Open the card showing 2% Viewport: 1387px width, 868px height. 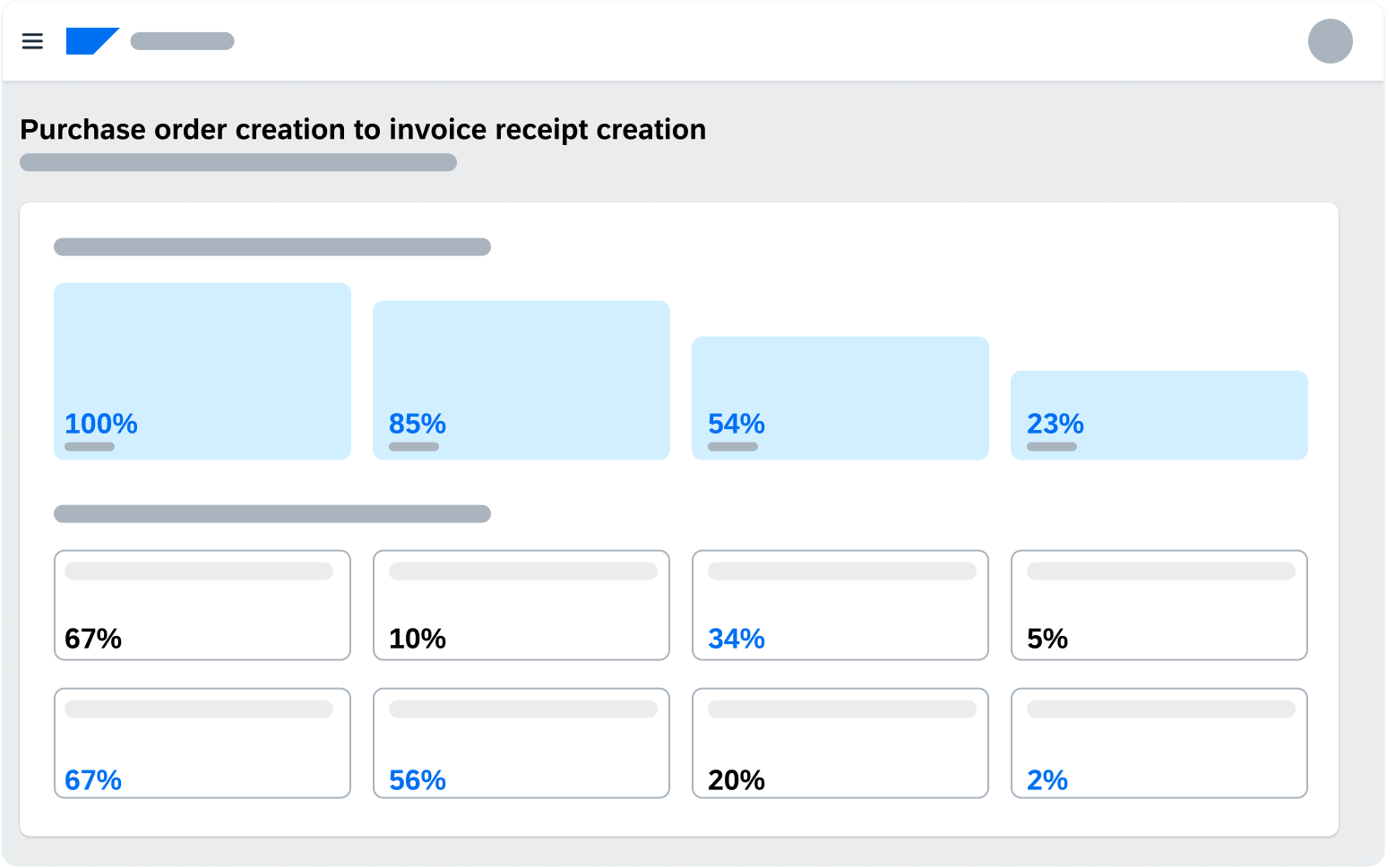tap(1159, 743)
